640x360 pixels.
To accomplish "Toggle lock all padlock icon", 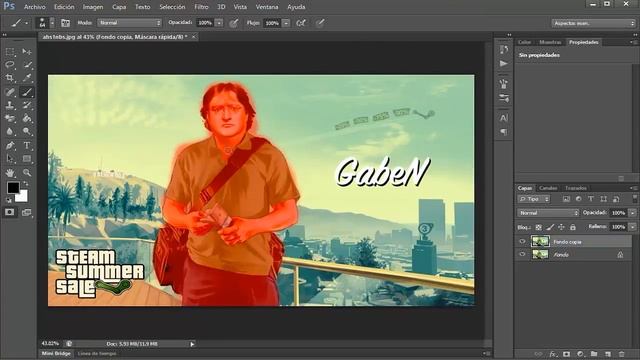I will tap(573, 227).
